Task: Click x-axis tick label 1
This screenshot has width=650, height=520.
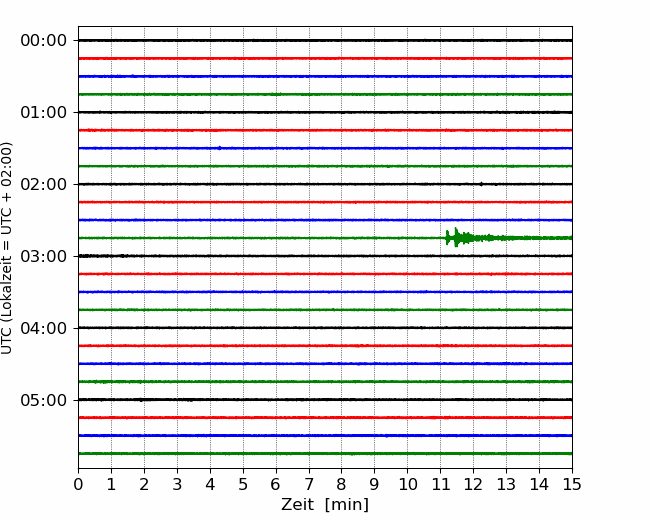Action: 111,484
